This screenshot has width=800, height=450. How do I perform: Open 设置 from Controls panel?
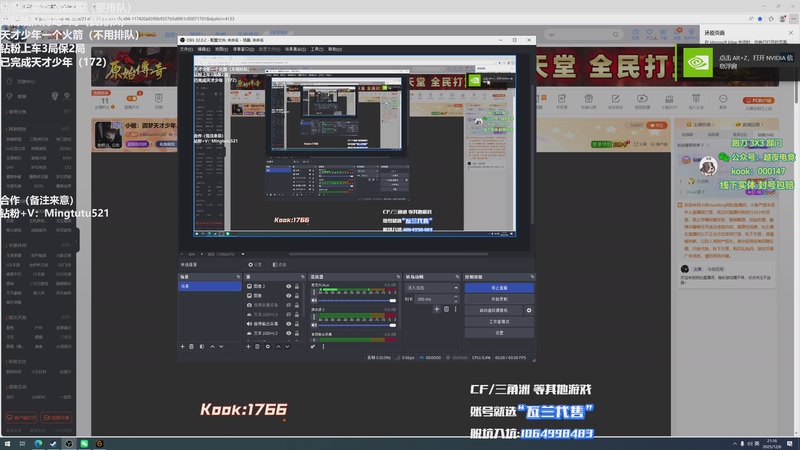click(x=499, y=333)
